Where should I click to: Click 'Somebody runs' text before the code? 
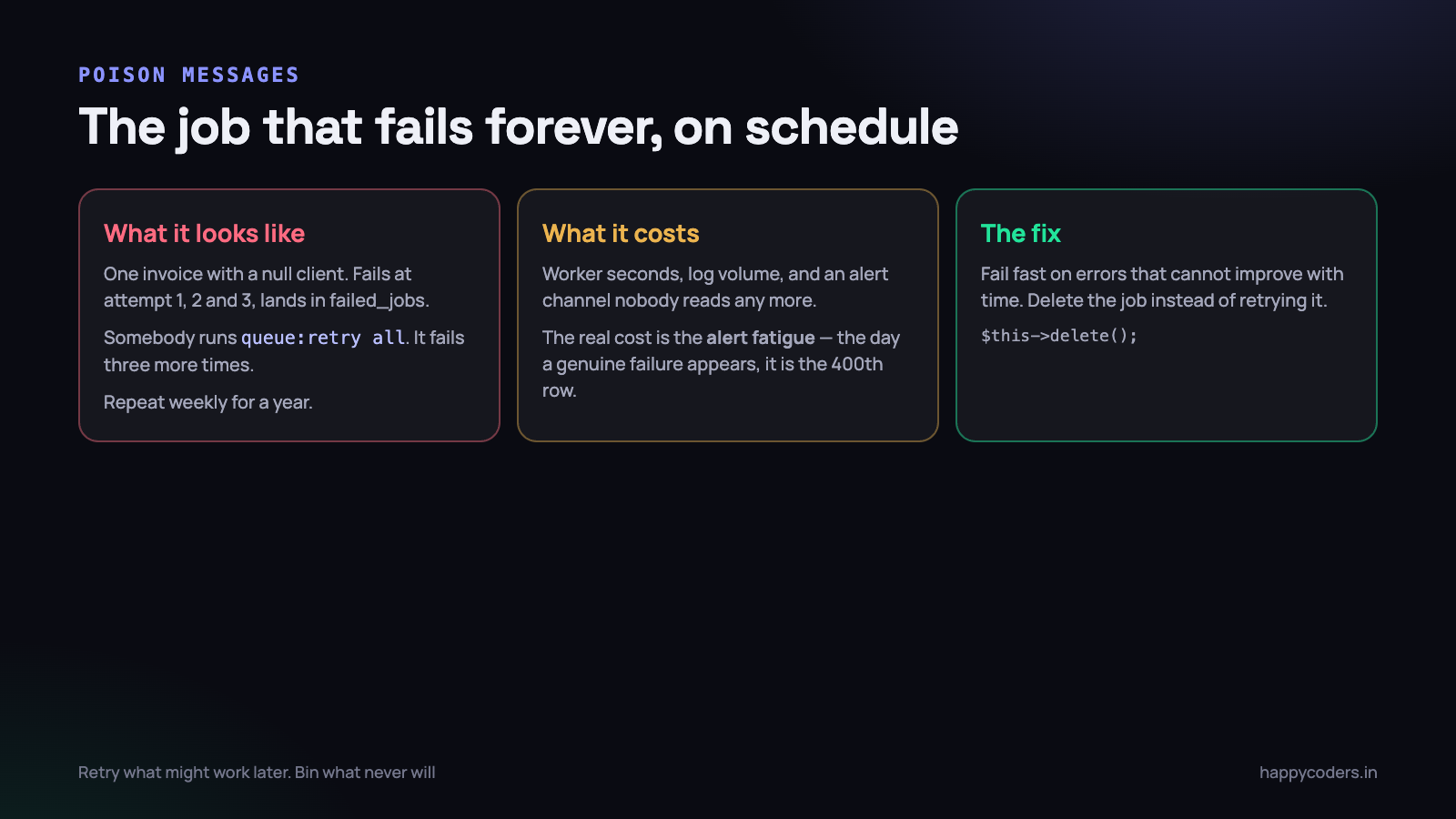click(x=170, y=338)
